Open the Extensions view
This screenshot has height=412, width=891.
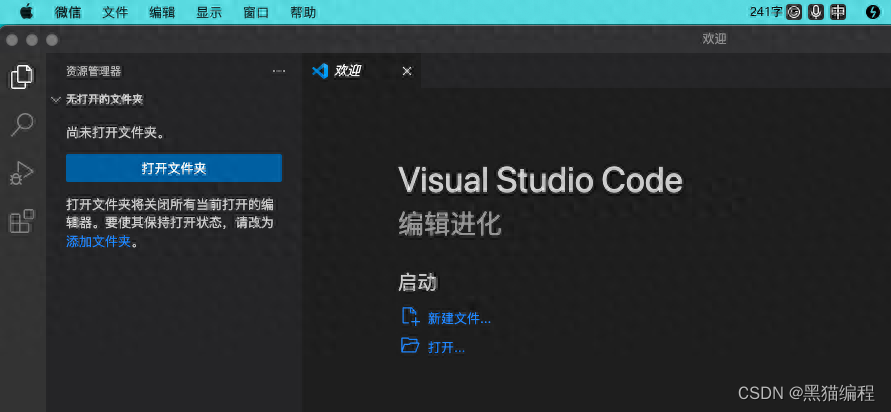point(22,221)
